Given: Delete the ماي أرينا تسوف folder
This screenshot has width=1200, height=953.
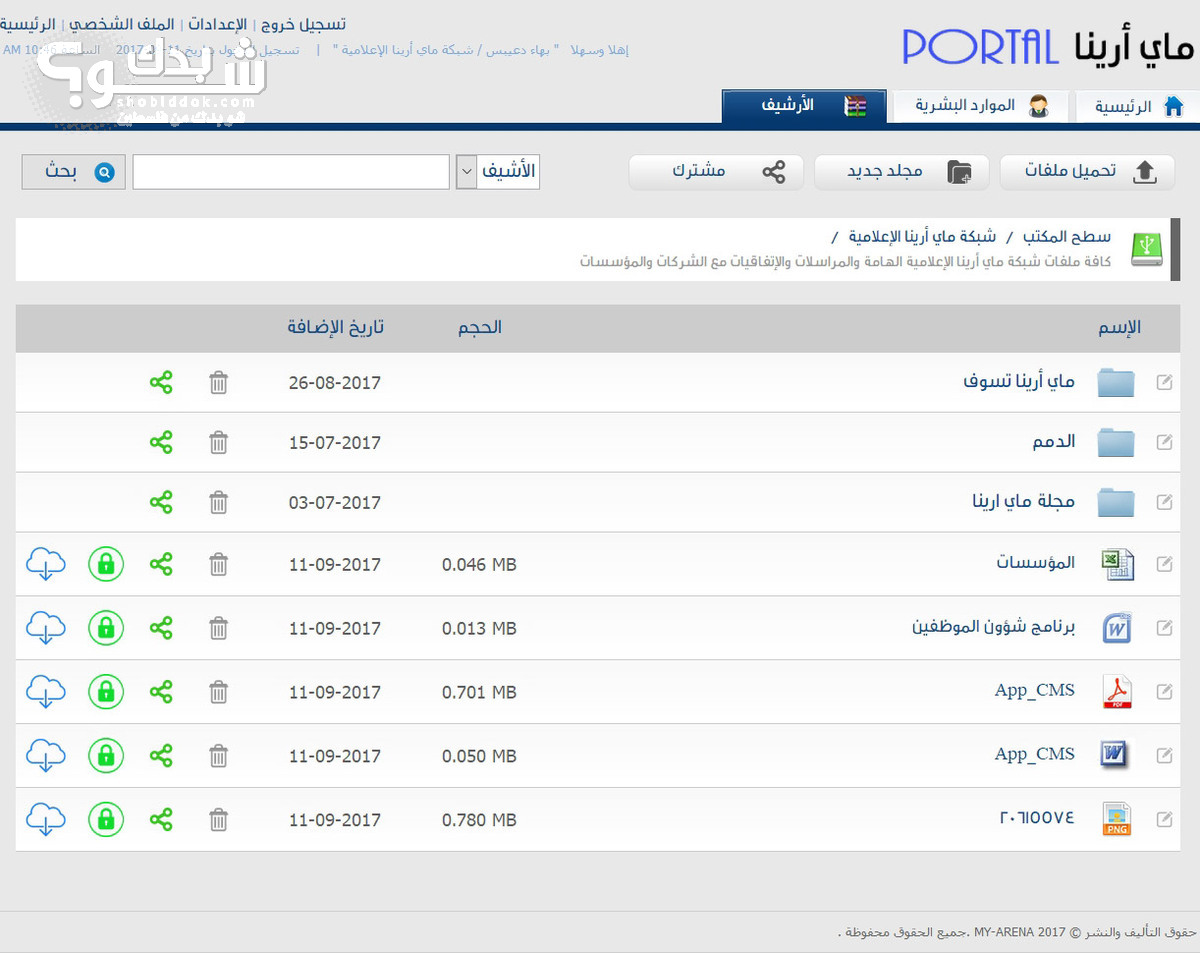Looking at the screenshot, I should (x=219, y=383).
